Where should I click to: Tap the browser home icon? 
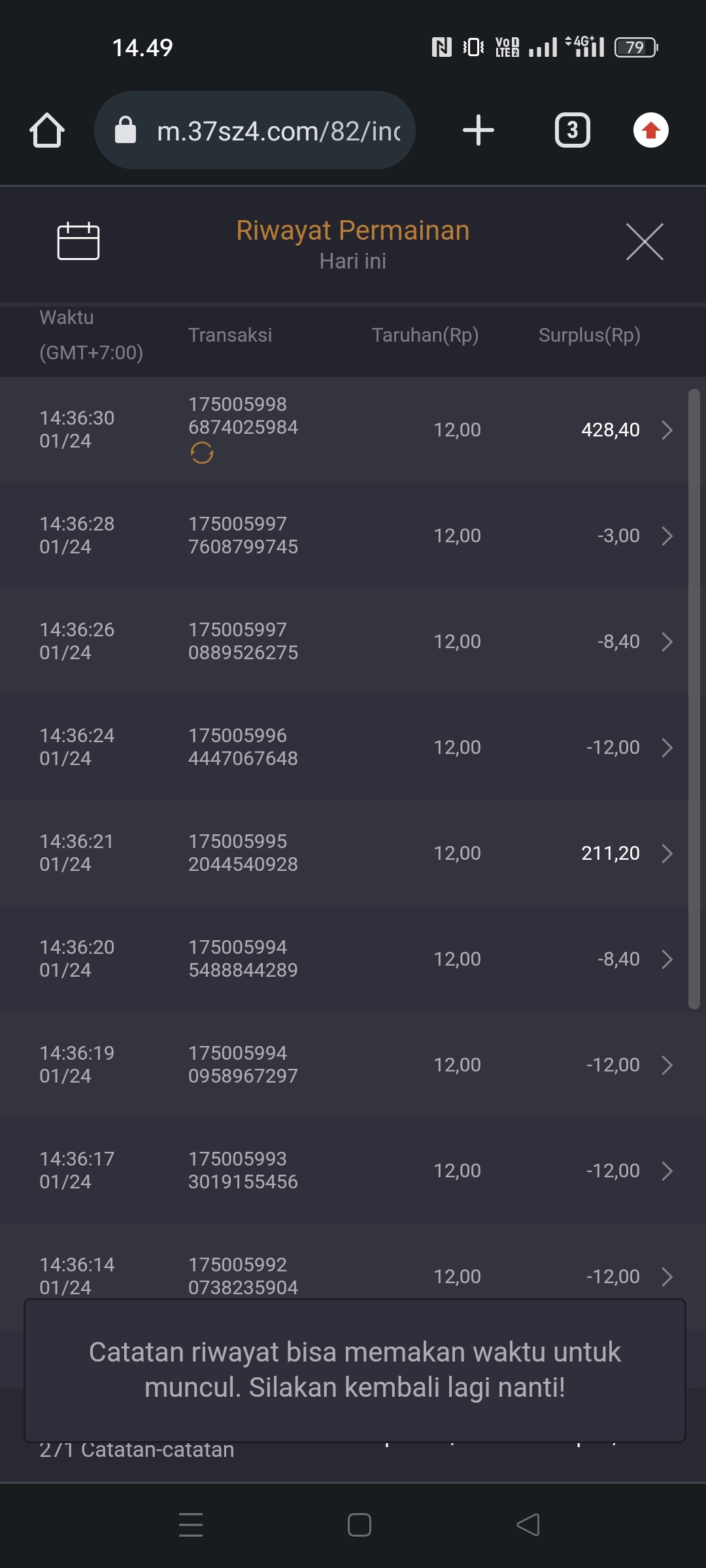tap(47, 130)
